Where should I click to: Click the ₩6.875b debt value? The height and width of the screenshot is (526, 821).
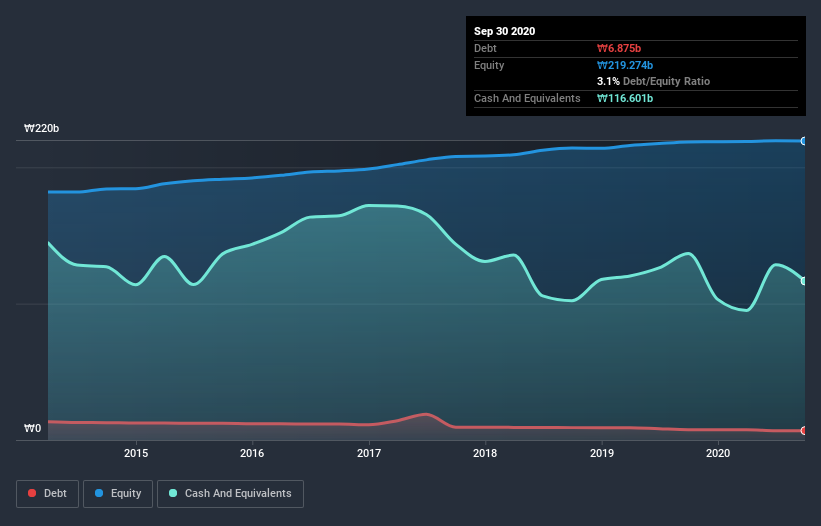[619, 48]
